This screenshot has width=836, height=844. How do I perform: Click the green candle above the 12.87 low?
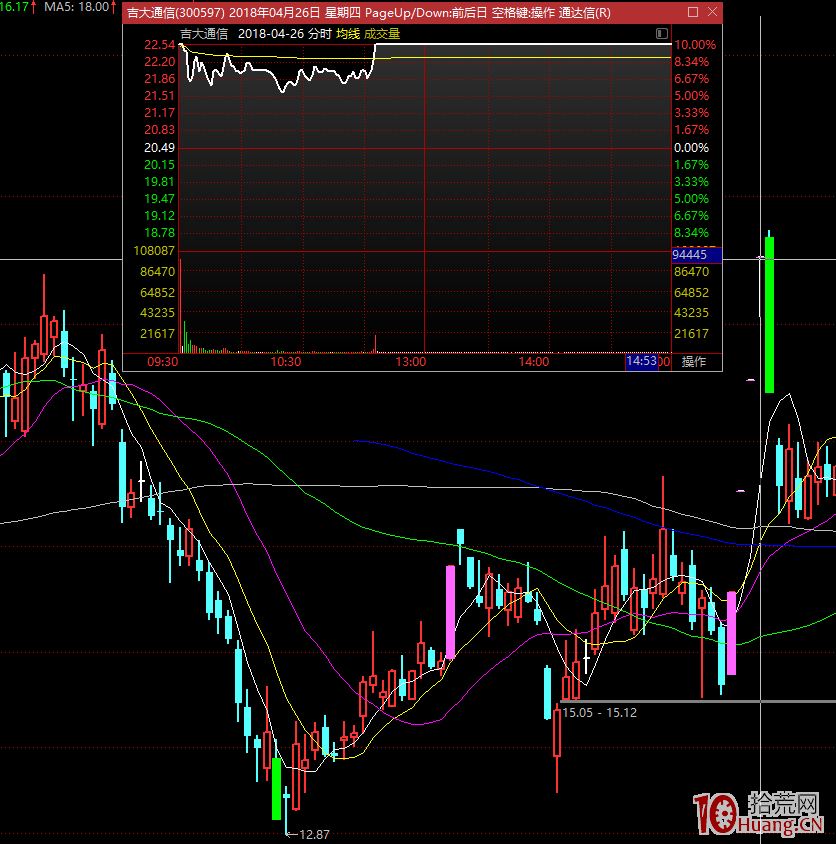pos(277,789)
